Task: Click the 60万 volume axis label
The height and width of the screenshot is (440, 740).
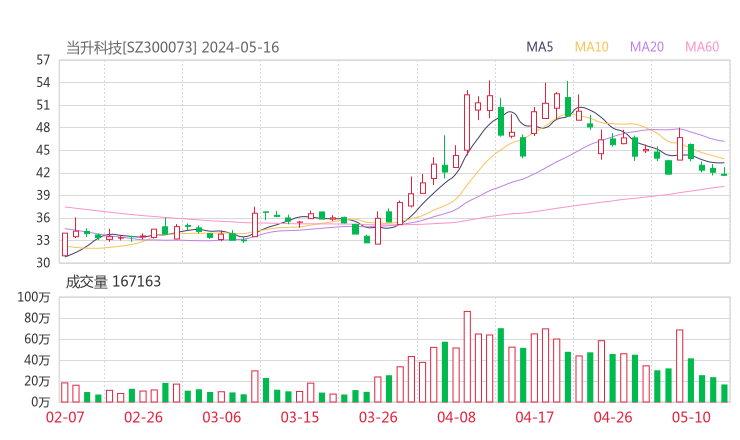Action: coord(37,339)
